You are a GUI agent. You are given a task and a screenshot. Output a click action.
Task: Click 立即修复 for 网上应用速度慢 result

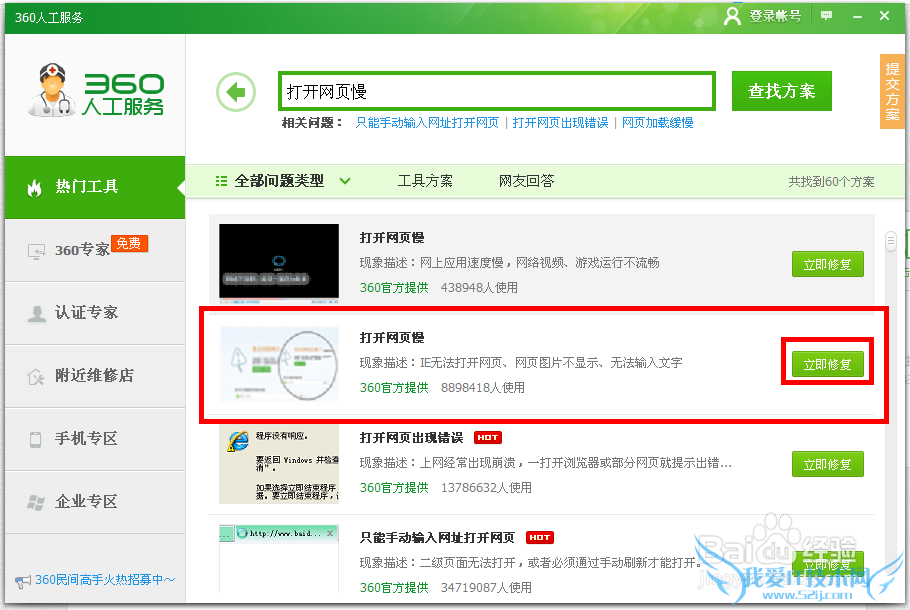click(x=828, y=265)
